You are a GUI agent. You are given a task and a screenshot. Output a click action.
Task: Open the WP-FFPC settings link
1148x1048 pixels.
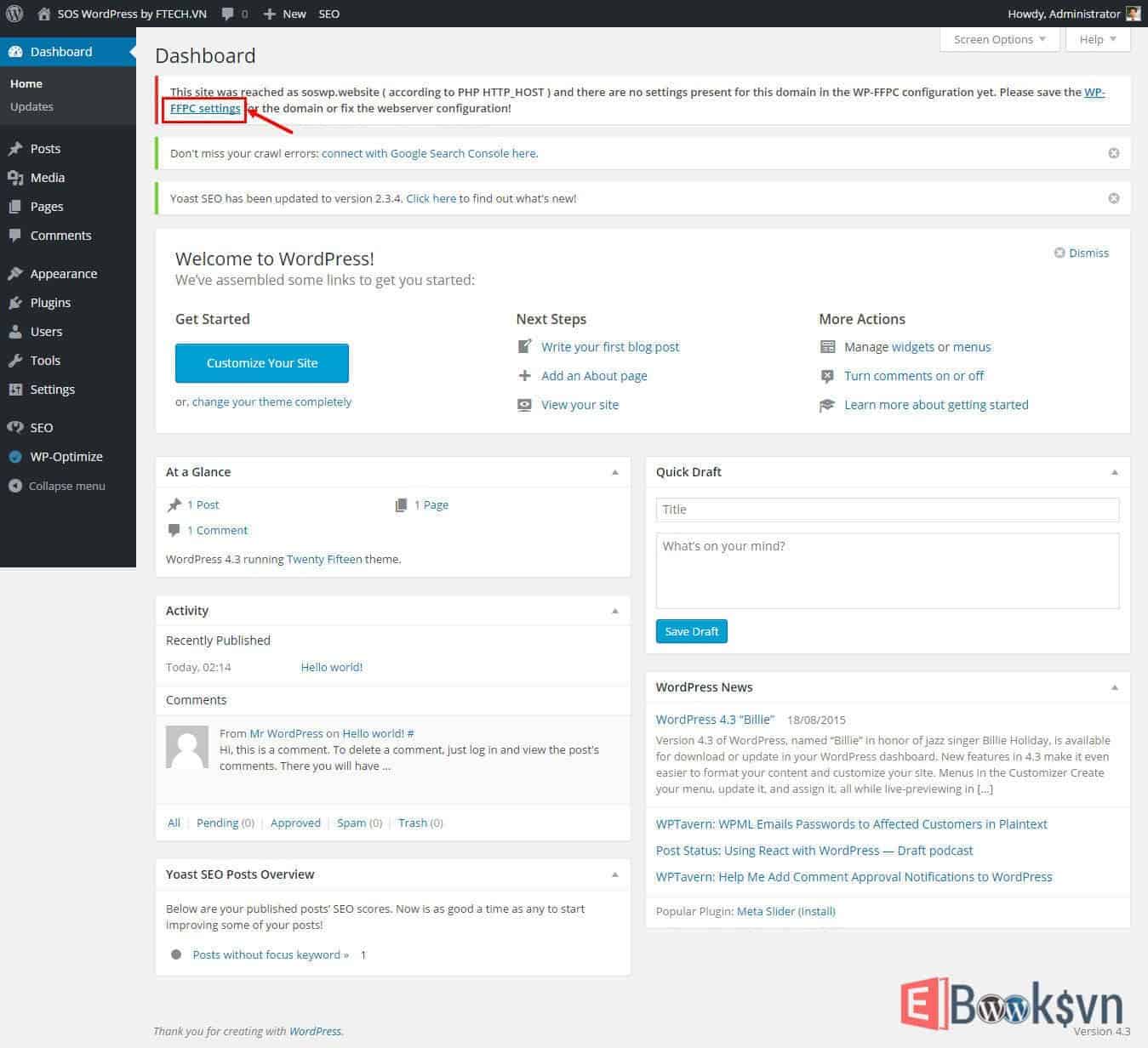204,108
